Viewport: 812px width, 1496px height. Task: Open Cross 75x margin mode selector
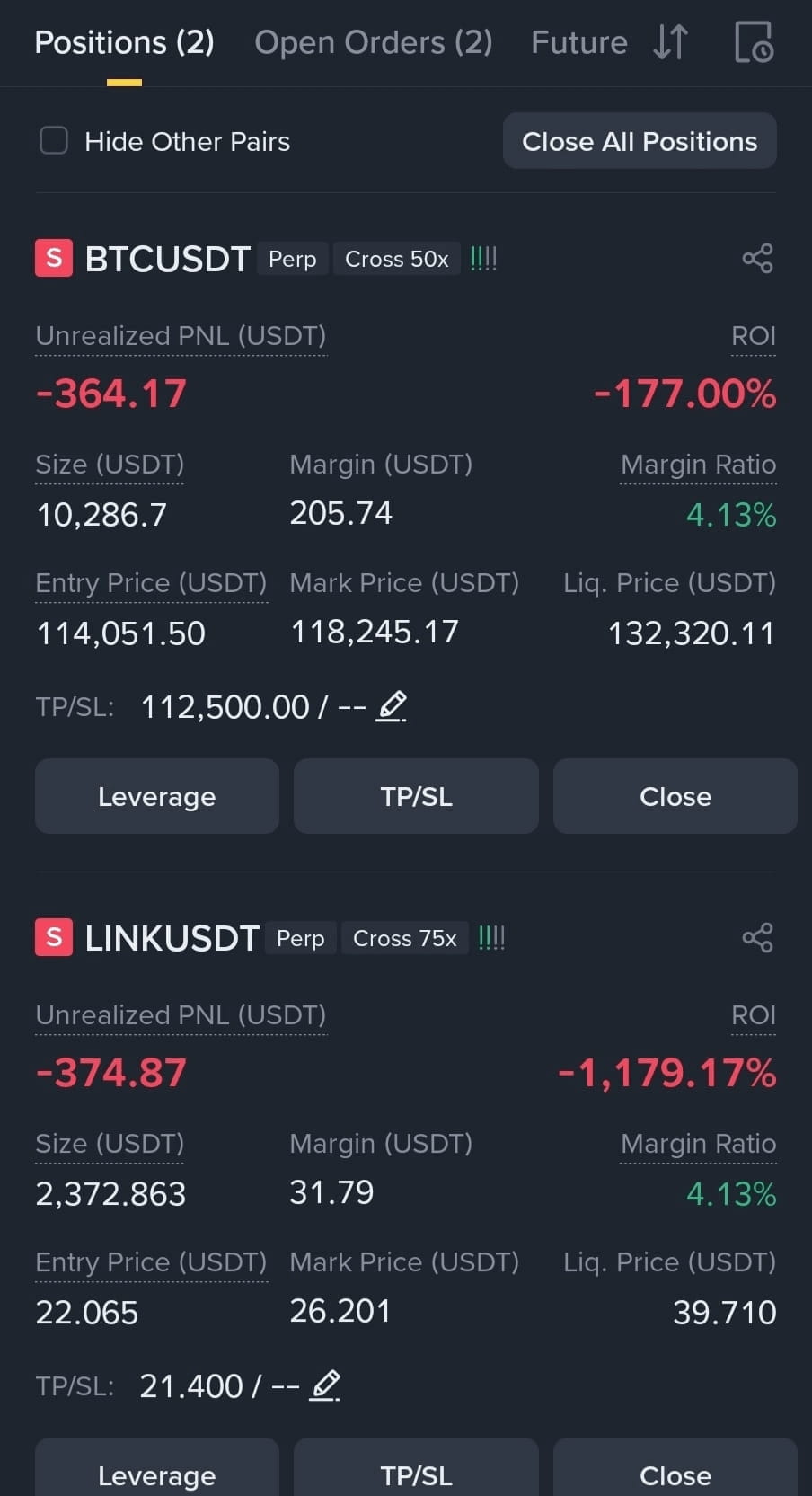tap(405, 938)
